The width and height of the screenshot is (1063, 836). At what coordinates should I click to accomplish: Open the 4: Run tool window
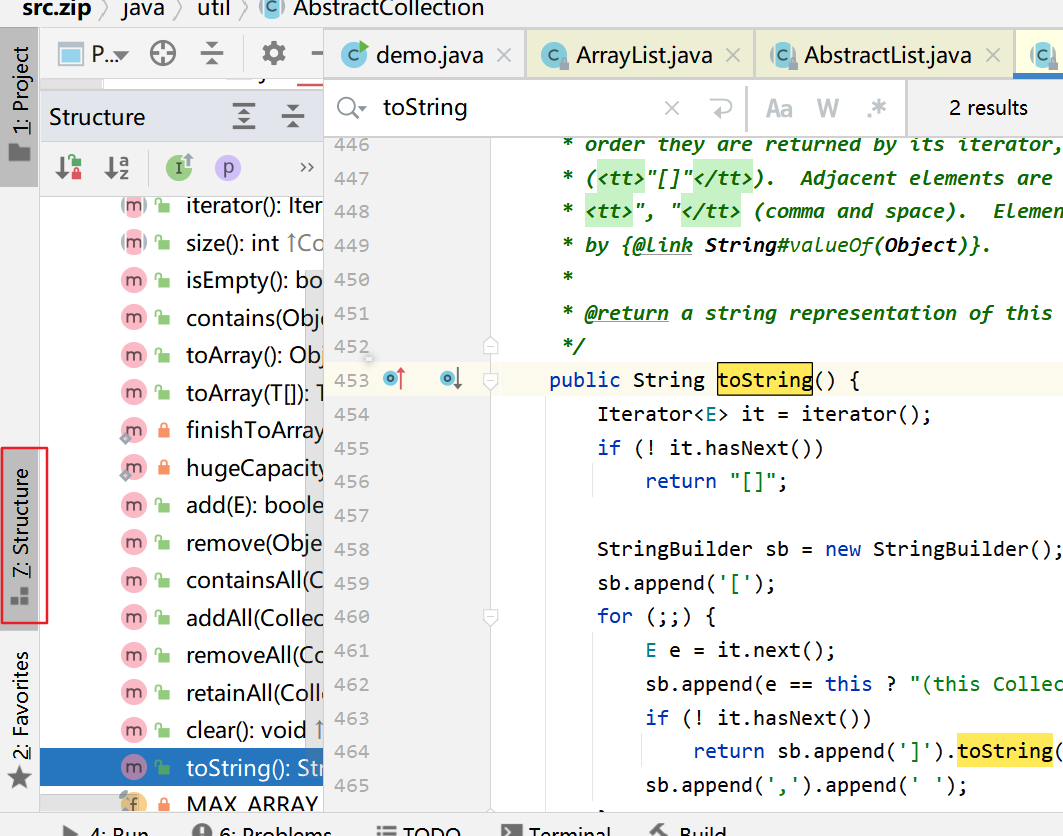coord(106,830)
